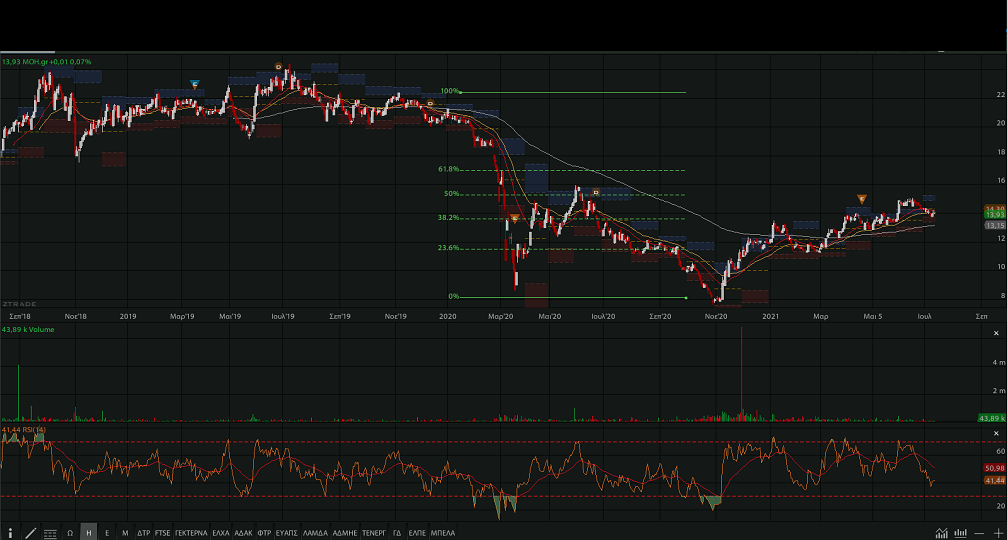Close the Volume panel
1007x540 pixels.
tap(996, 333)
